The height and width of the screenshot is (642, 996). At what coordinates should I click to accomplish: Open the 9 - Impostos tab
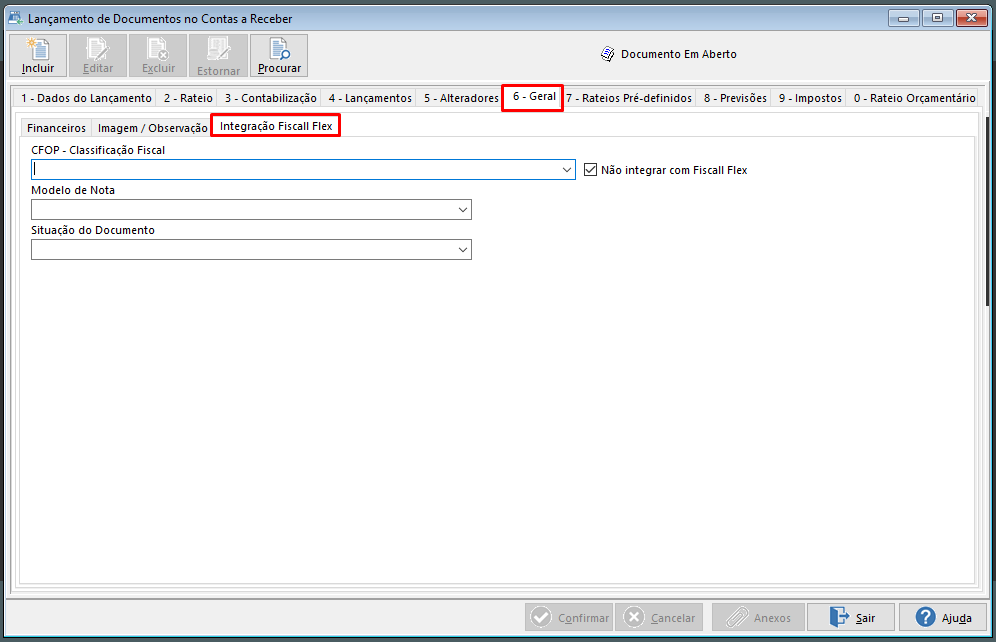(x=810, y=98)
